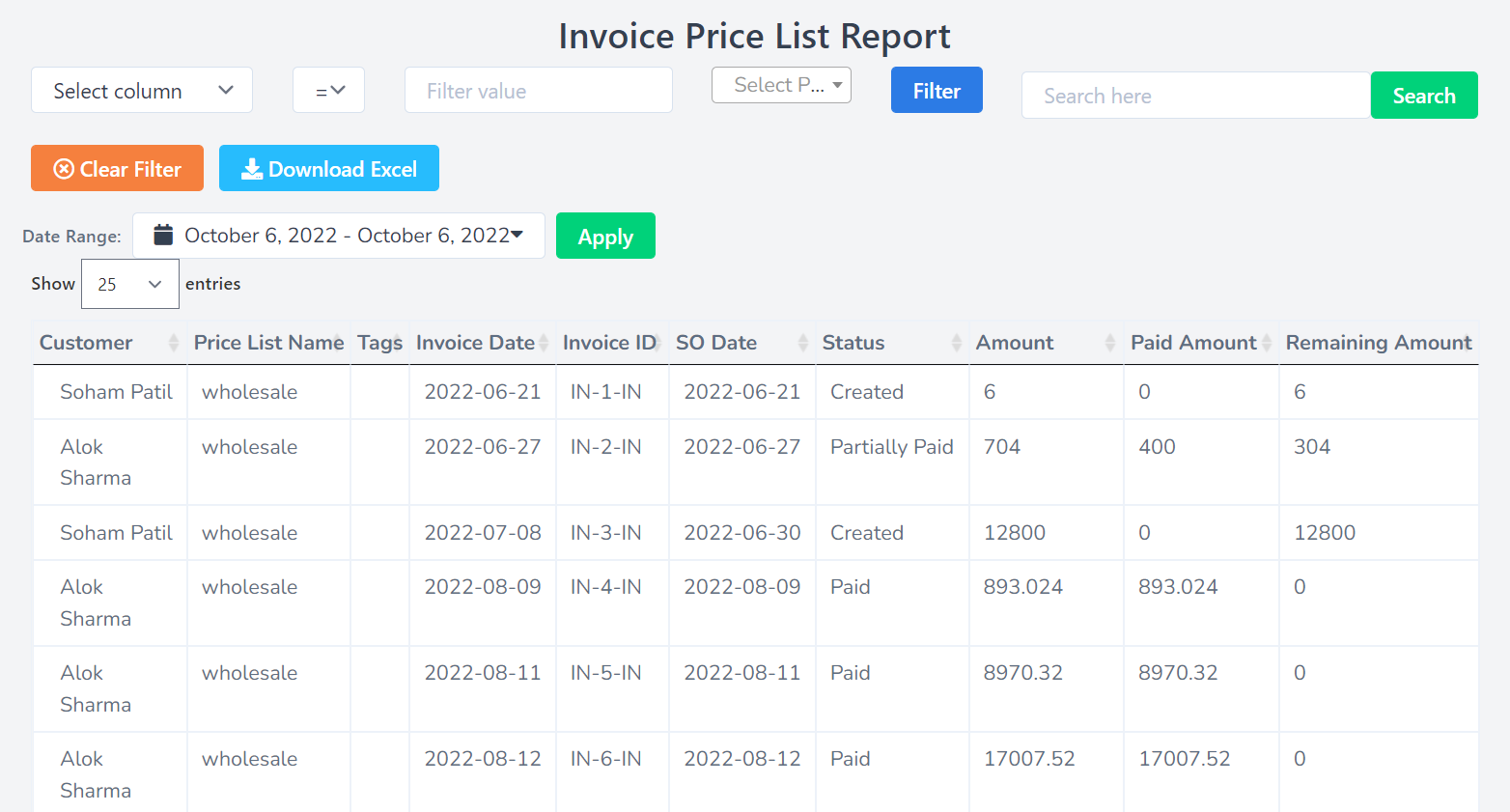Click invoice ID IN-4-IN
The width and height of the screenshot is (1510, 812).
tap(605, 587)
